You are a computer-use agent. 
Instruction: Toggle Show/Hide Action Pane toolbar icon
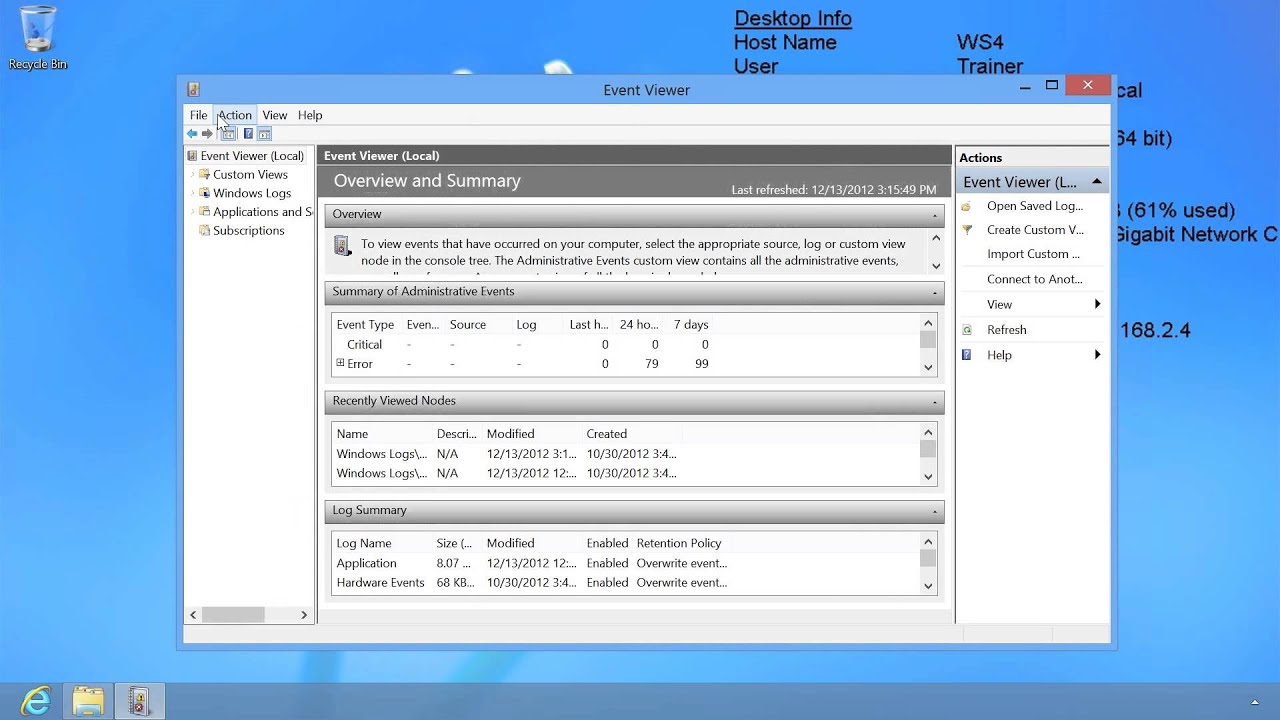coord(264,134)
